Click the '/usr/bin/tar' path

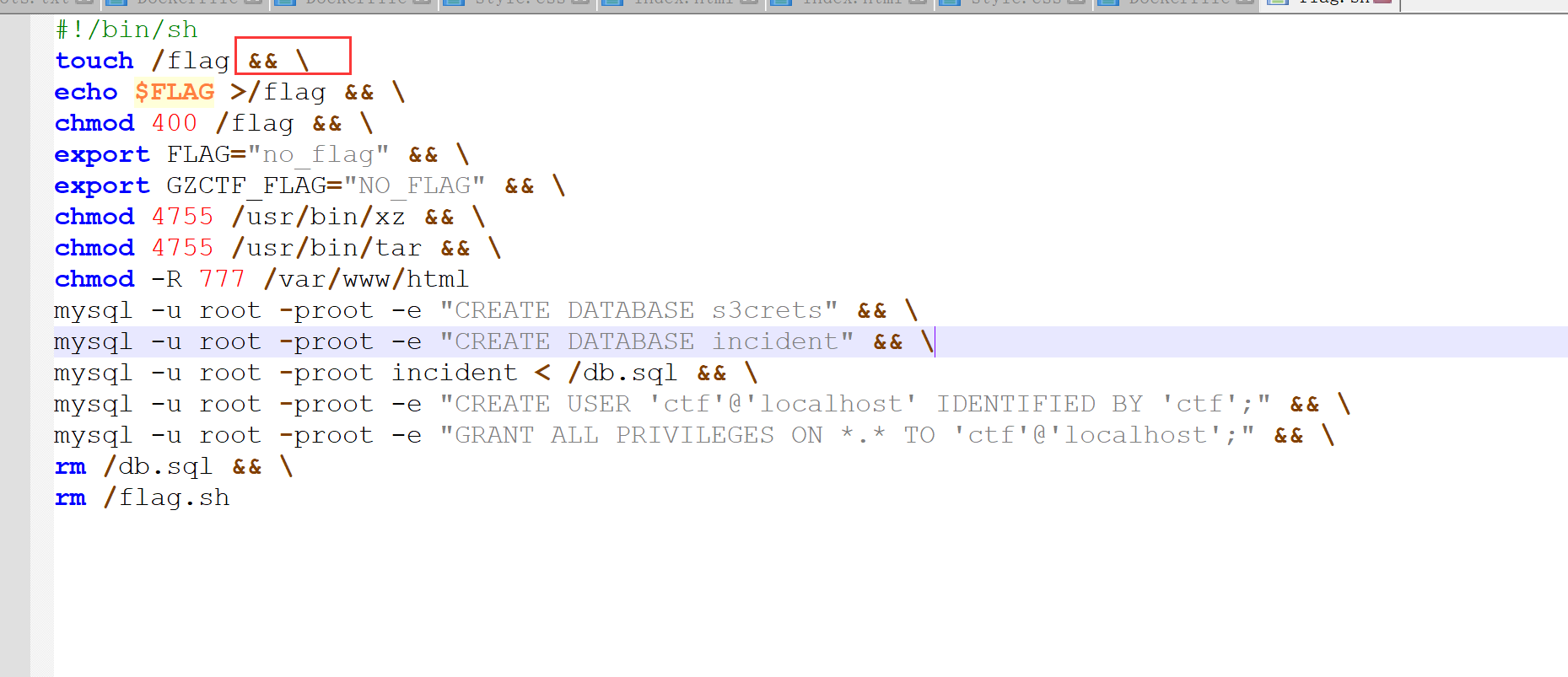[x=326, y=248]
